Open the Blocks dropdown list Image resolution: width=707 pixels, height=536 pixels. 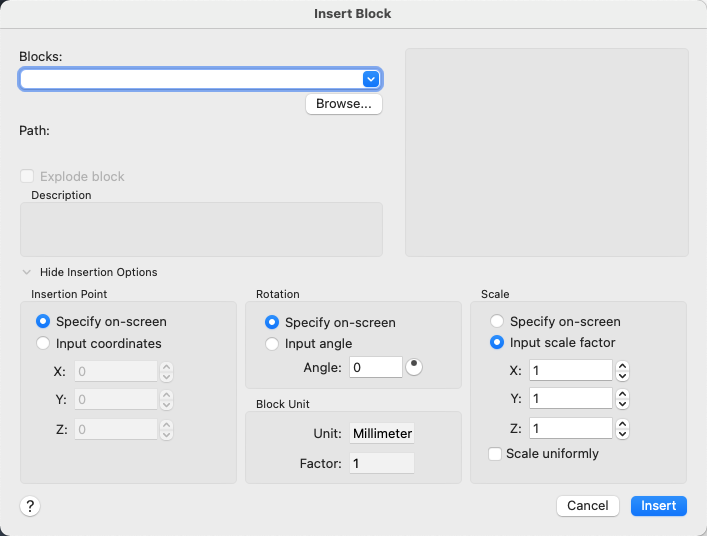tap(370, 79)
